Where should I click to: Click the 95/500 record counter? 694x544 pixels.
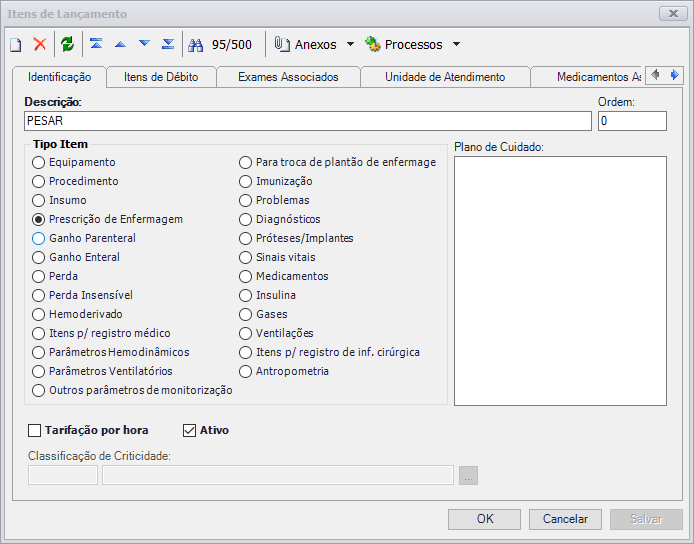[231, 45]
